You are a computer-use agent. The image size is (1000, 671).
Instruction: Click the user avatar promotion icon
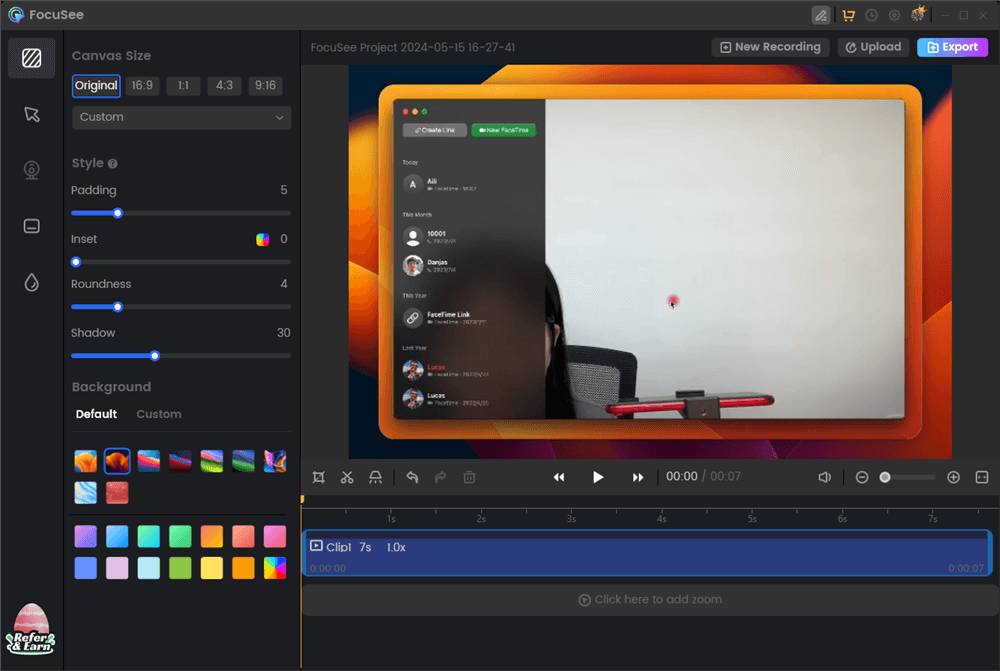918,13
